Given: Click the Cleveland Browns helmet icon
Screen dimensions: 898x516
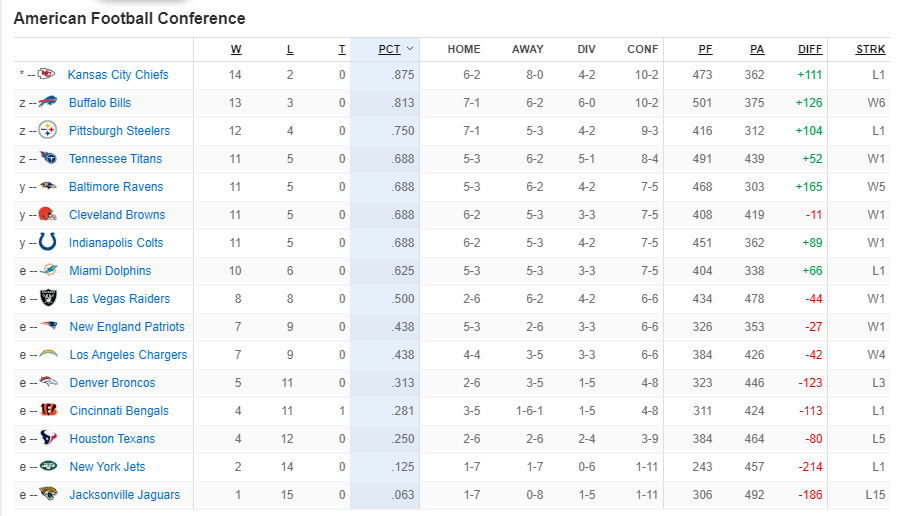Looking at the screenshot, I should coord(48,215).
